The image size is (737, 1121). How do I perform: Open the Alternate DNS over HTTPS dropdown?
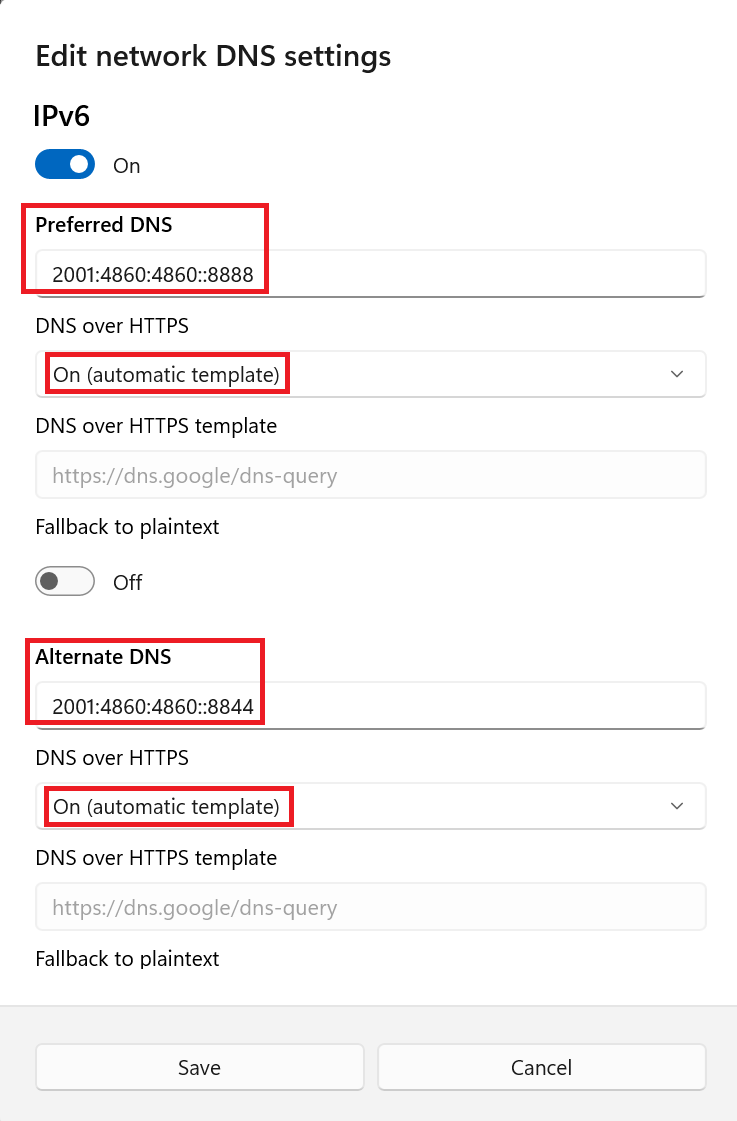pyautogui.click(x=370, y=806)
